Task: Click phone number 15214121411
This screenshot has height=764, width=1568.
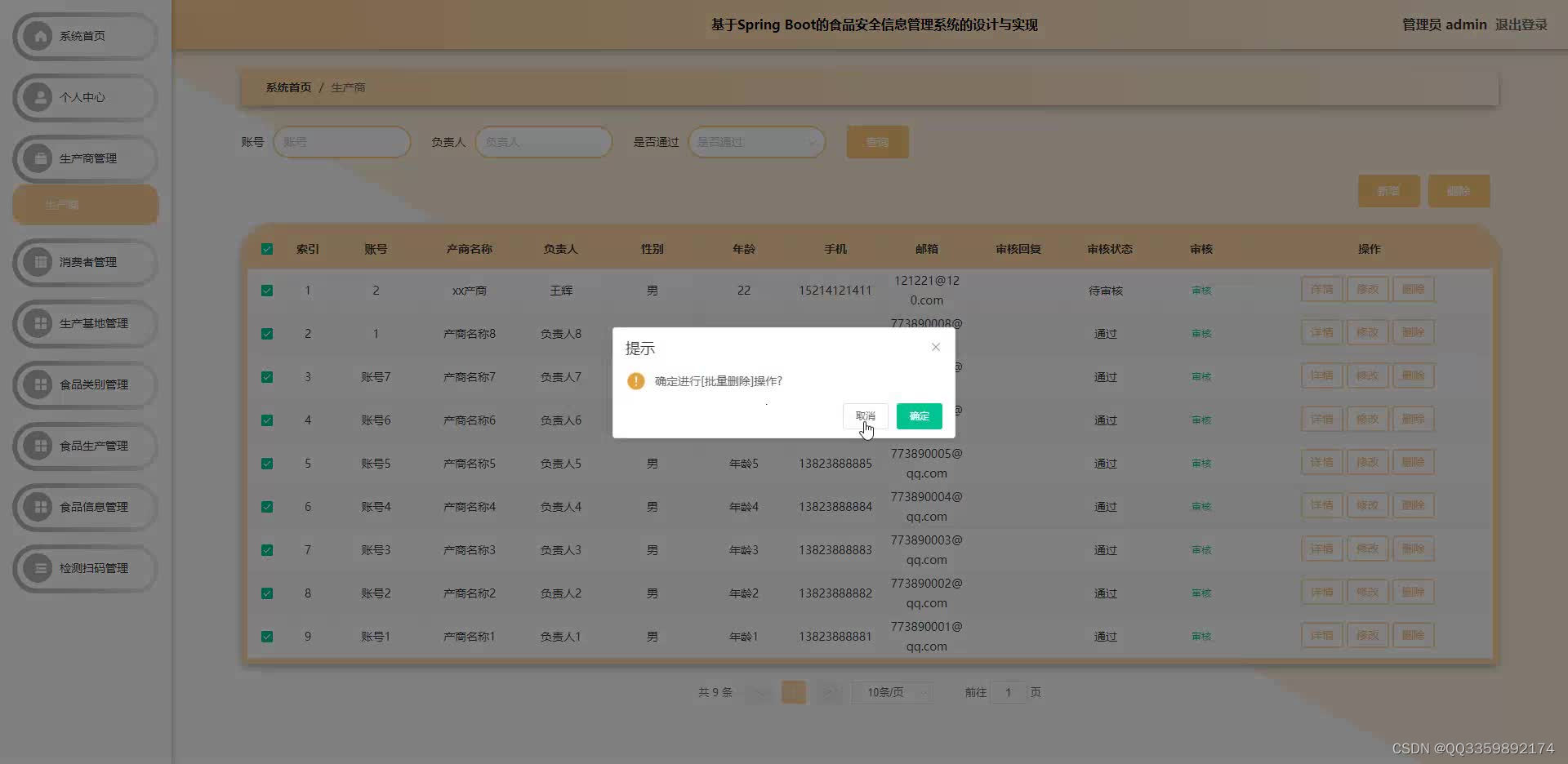Action: (x=835, y=291)
